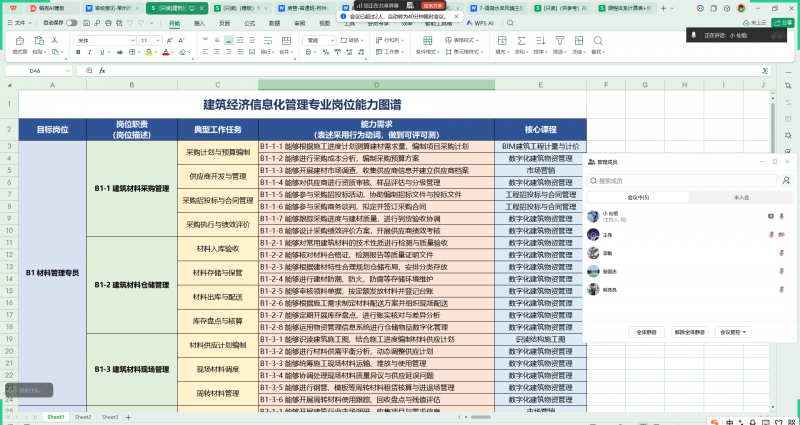Click the Paste clipboard icon
The image size is (800, 425).
pos(39,41)
